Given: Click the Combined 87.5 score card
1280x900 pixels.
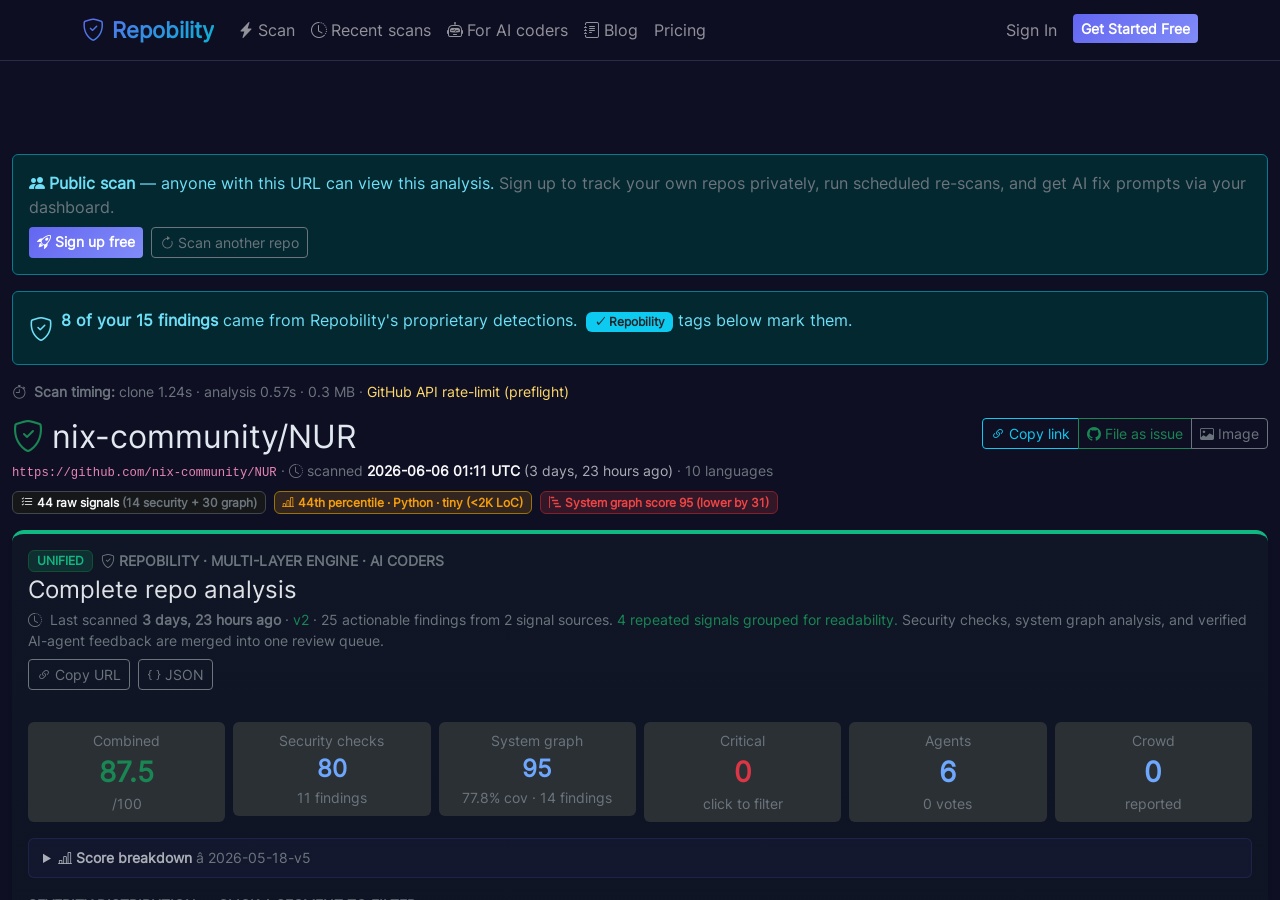Looking at the screenshot, I should click(126, 772).
